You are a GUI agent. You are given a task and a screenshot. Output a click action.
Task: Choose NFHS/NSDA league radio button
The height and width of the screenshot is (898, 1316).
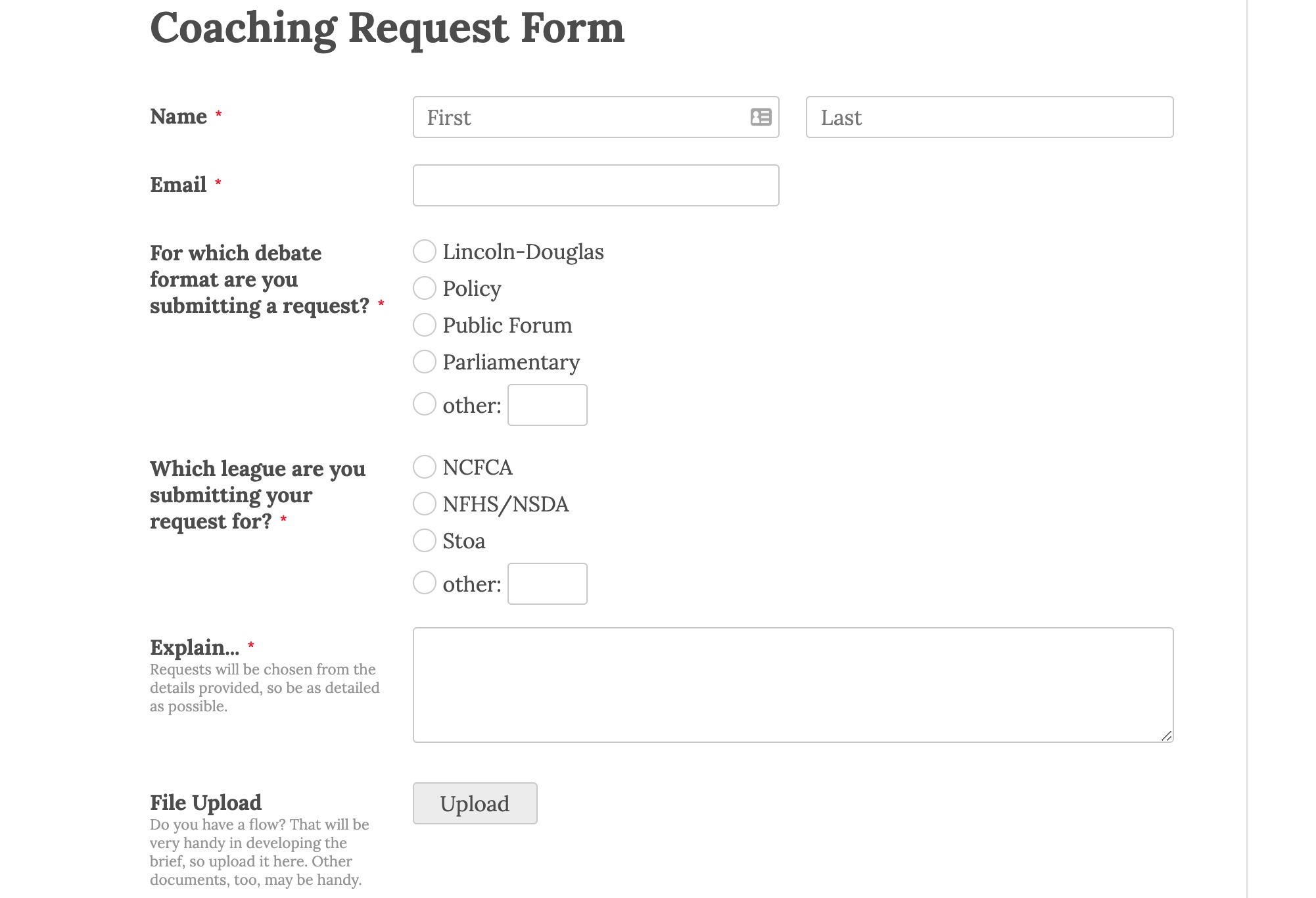[425, 504]
